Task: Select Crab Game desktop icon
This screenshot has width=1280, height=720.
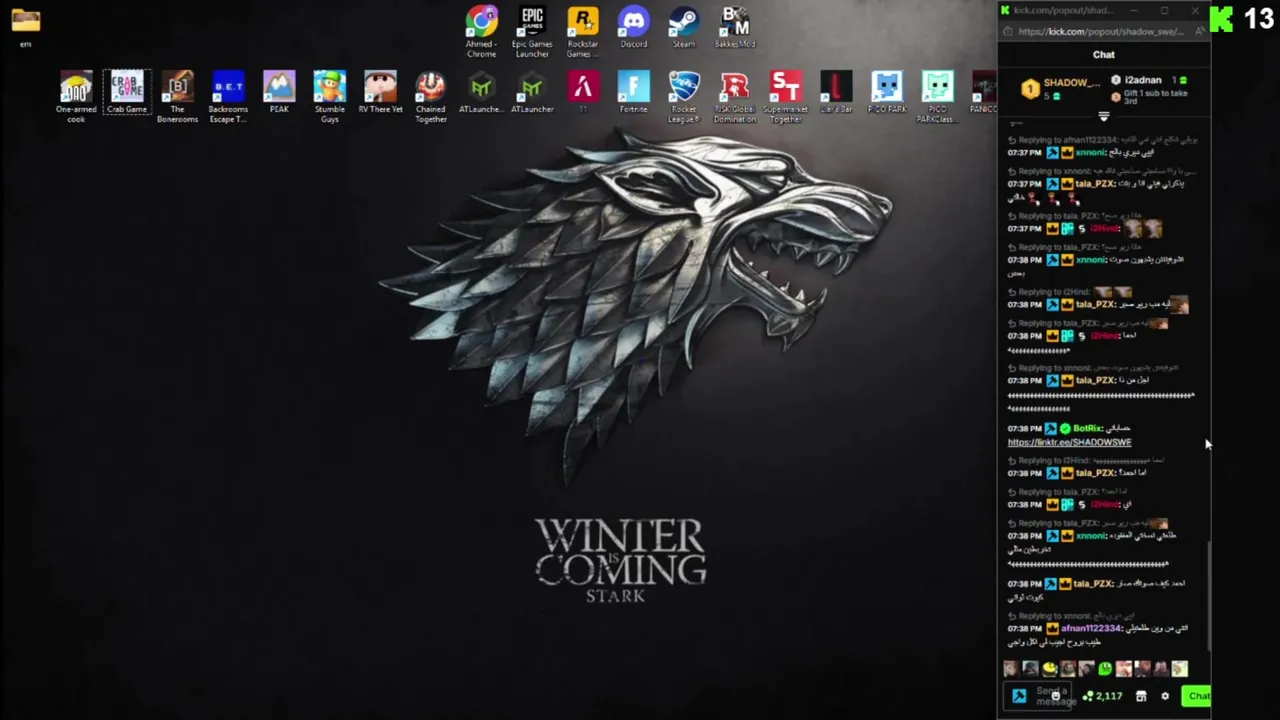Action: [x=127, y=92]
